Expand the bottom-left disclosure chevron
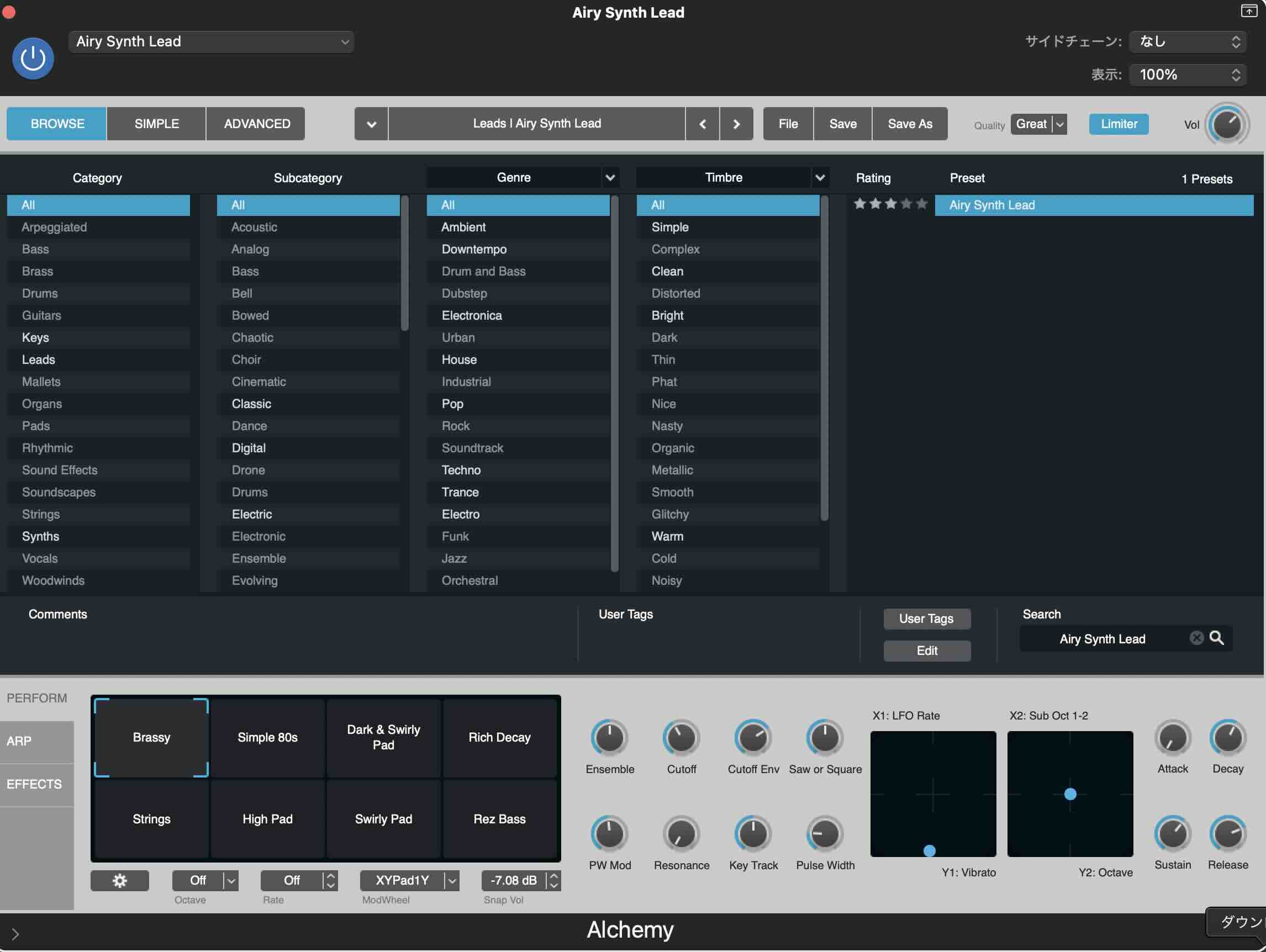This screenshot has width=1266, height=952. pos(15,934)
